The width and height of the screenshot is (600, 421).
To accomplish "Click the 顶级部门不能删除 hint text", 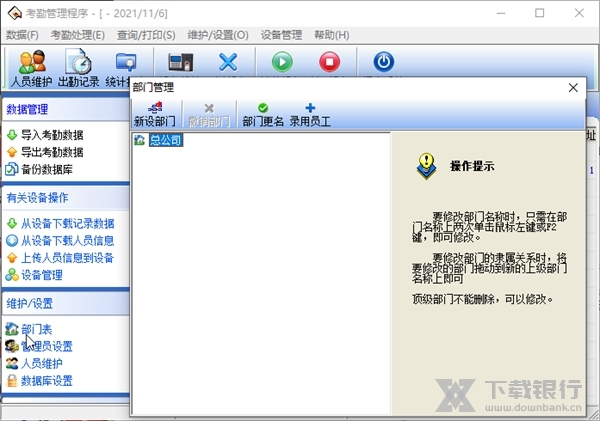I will click(x=483, y=299).
